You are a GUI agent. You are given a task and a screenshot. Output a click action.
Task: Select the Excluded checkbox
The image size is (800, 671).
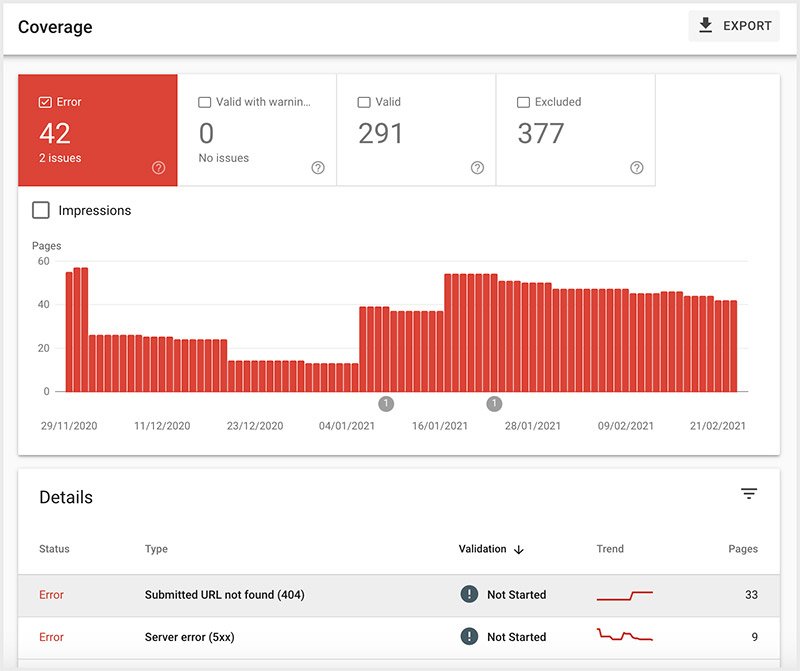click(522, 101)
